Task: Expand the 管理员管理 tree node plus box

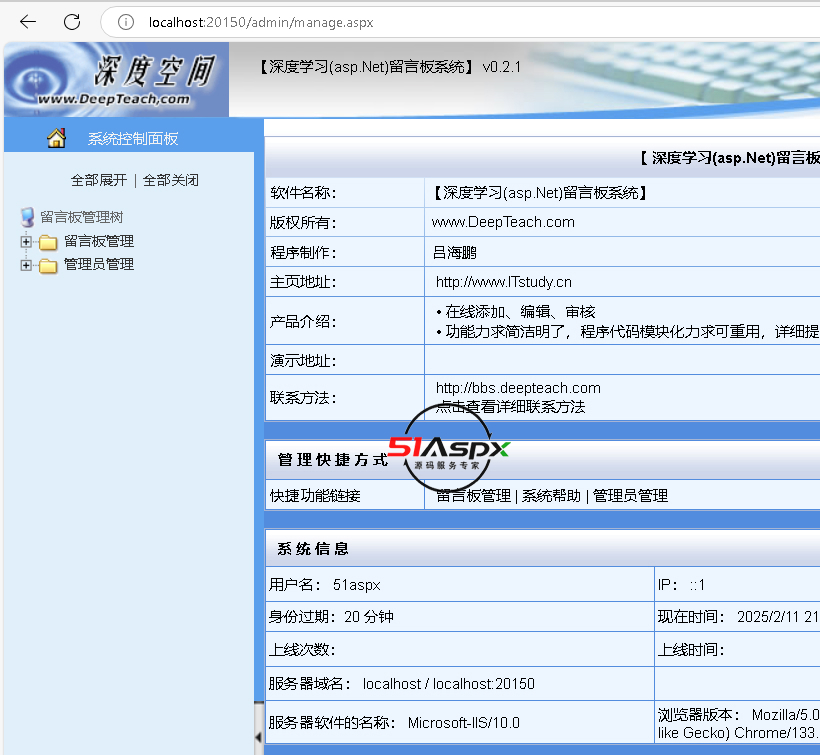Action: point(26,265)
